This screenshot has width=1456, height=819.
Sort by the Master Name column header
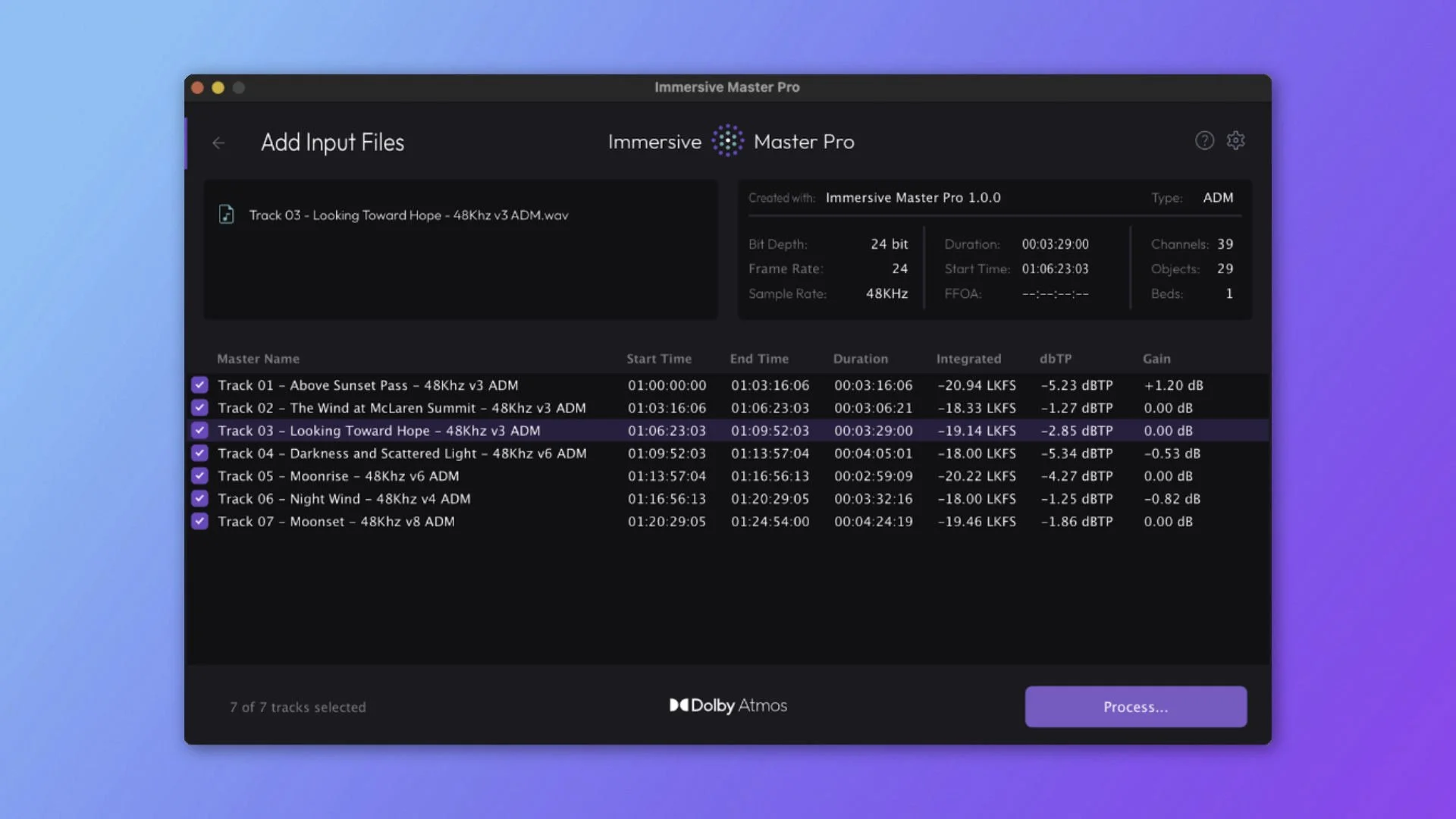point(258,359)
